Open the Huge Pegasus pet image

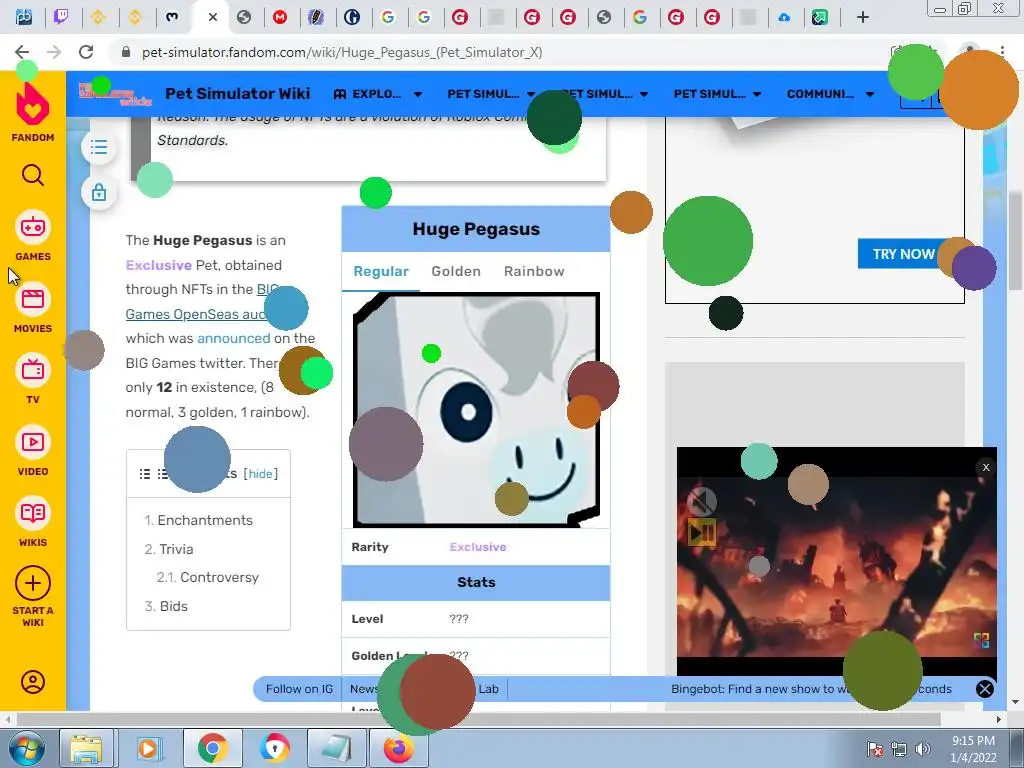click(x=476, y=409)
